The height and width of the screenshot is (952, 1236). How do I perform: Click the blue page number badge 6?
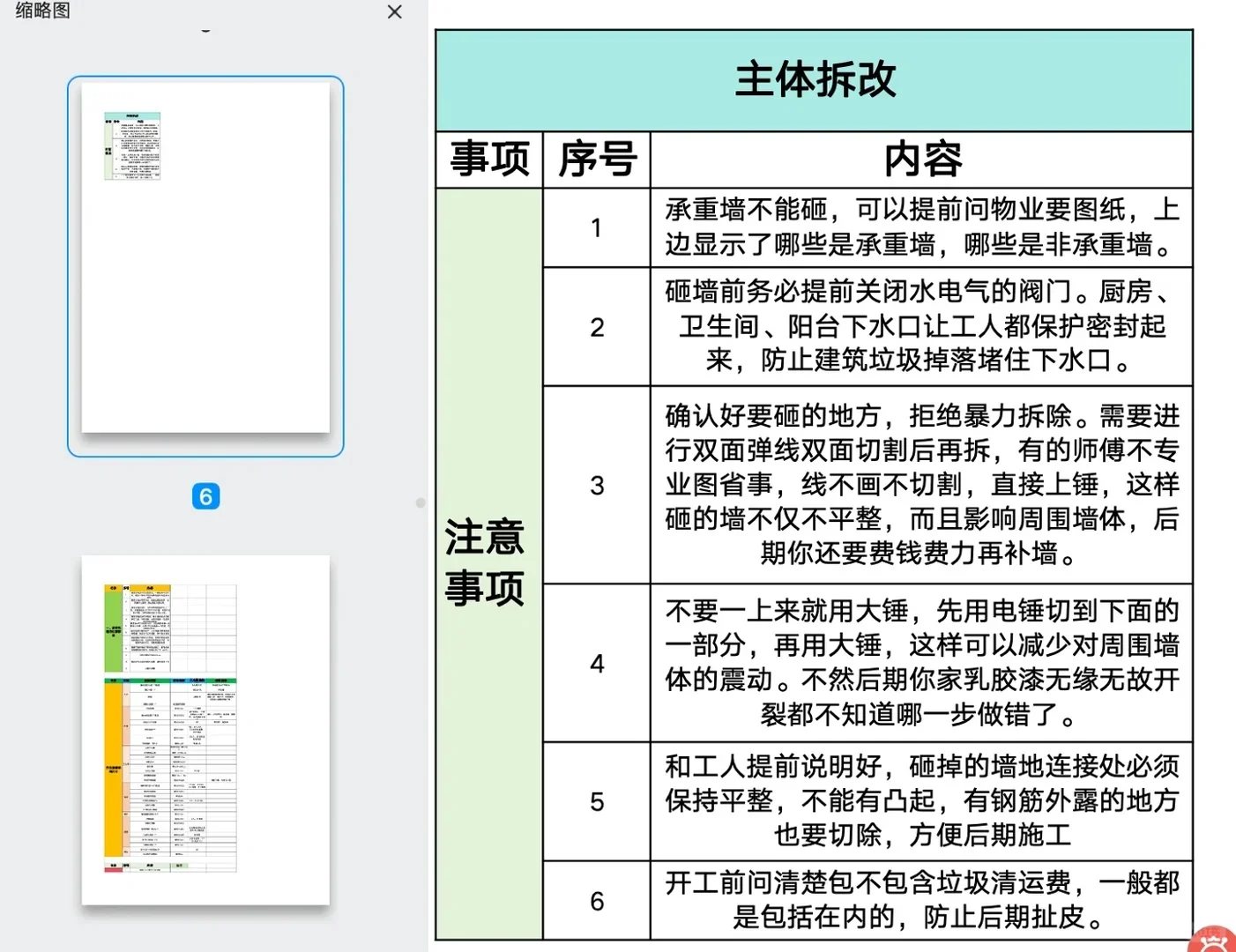205,496
